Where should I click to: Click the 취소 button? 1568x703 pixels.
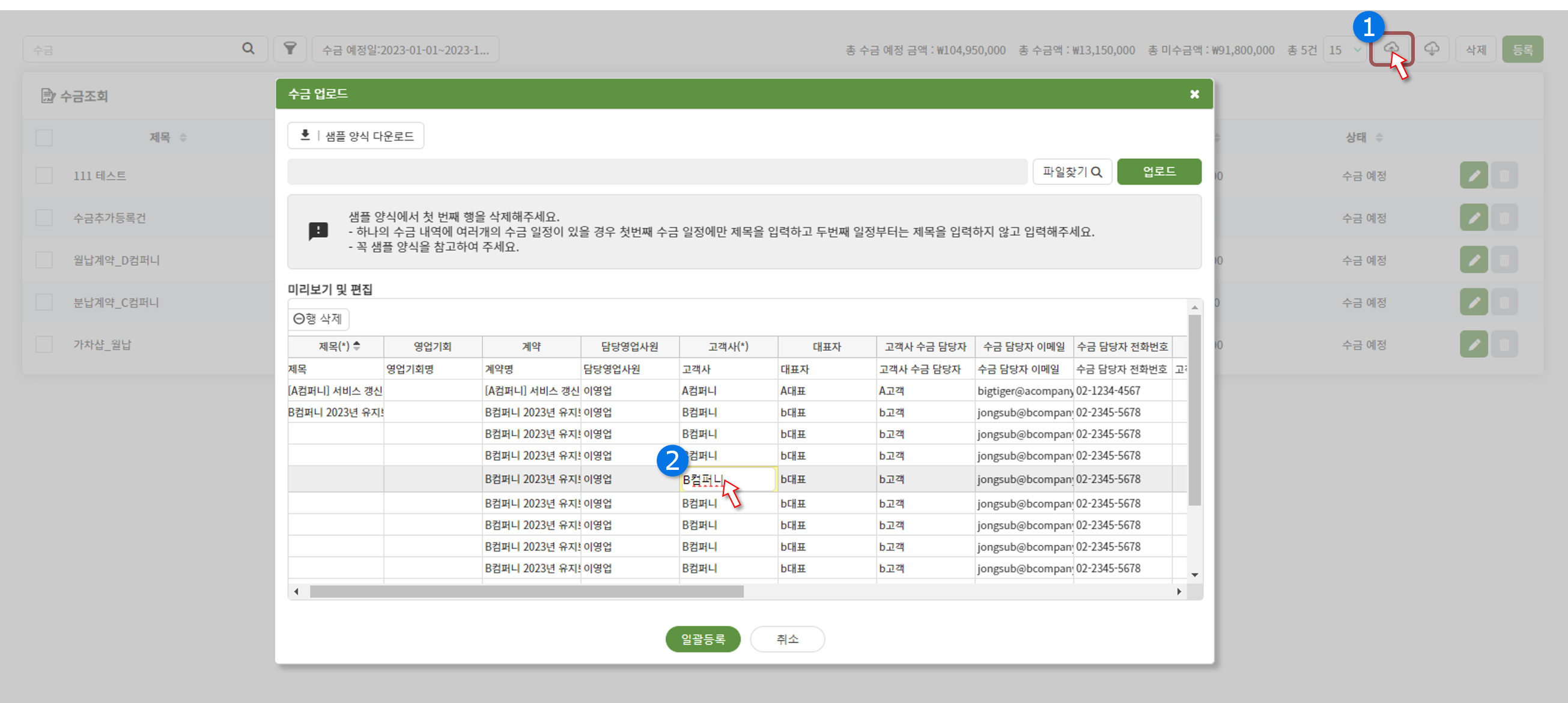click(787, 639)
